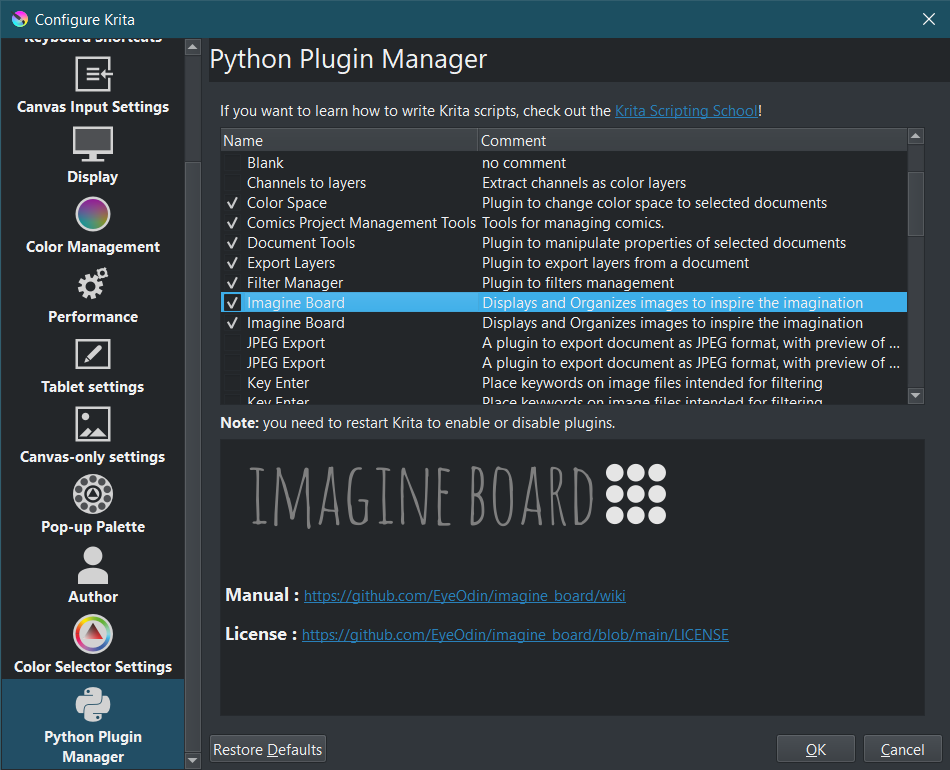Open the Pop-up Palette icon
Screen dimensions: 950x770
click(x=93, y=494)
